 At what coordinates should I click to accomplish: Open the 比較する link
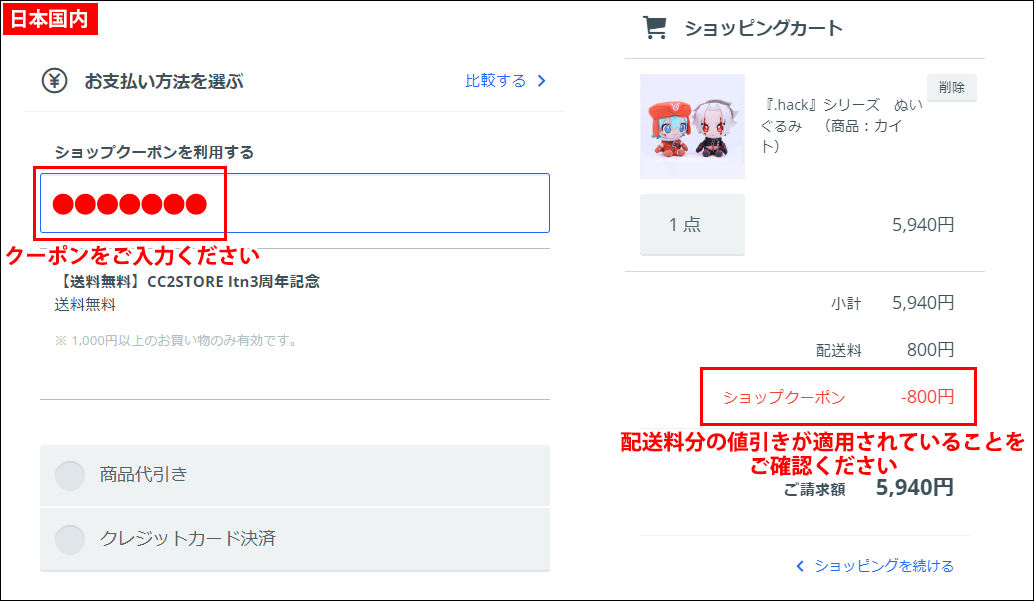pos(495,81)
